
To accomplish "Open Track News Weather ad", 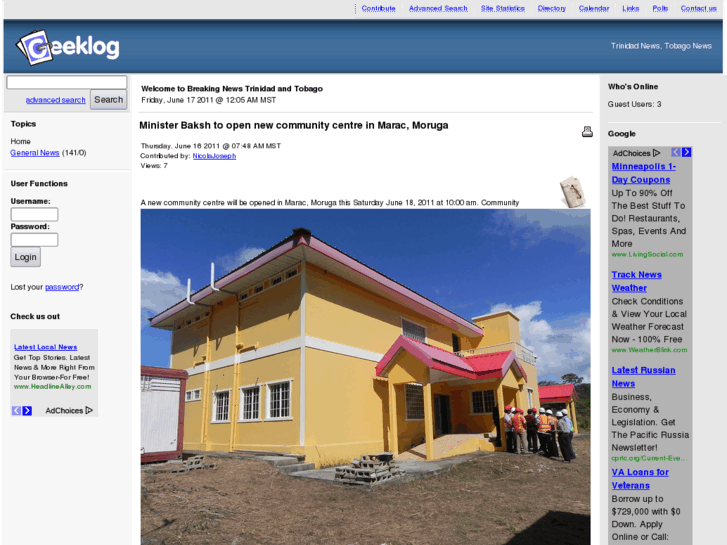I will pos(637,281).
